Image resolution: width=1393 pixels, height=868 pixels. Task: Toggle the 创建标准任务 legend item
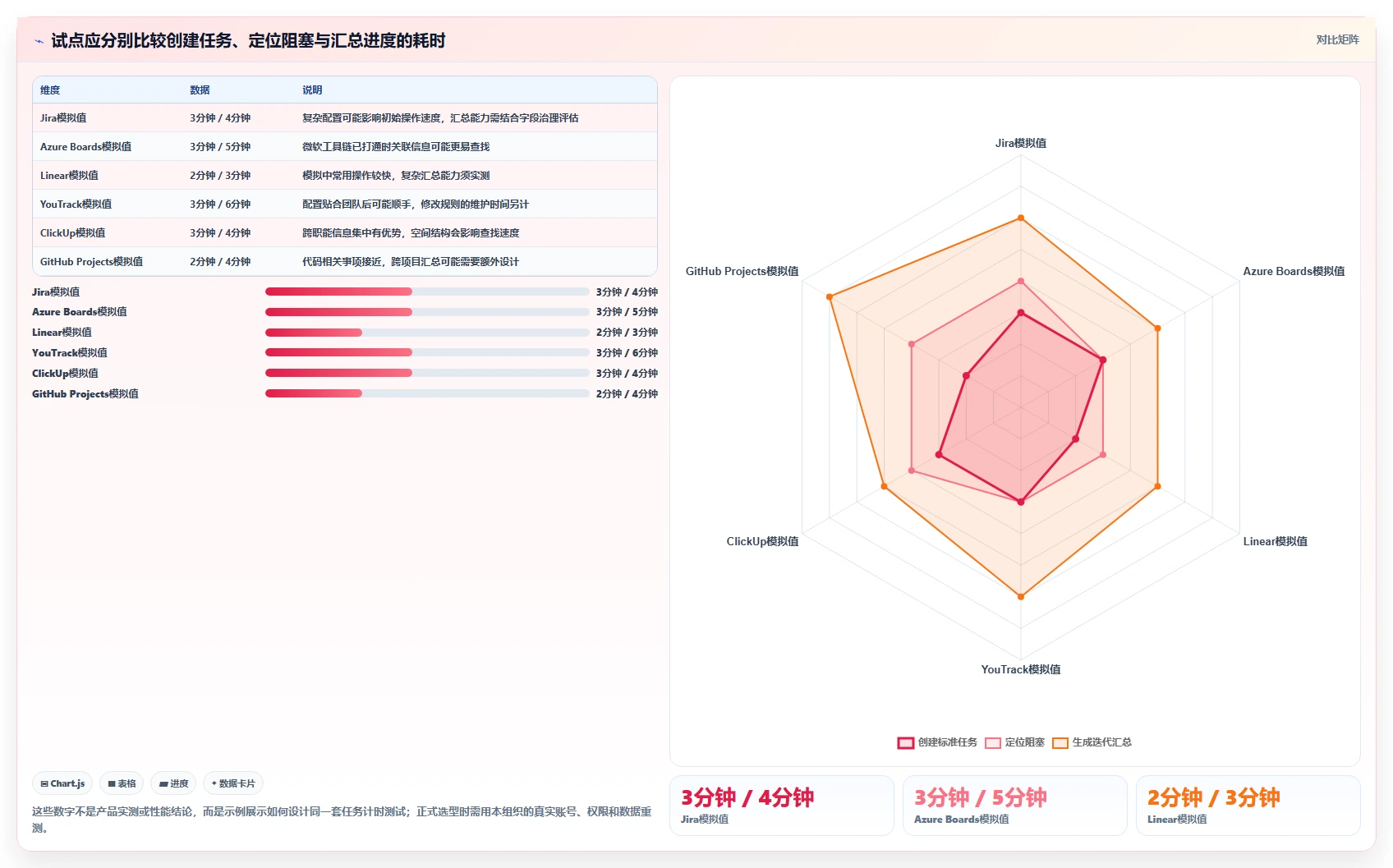click(x=937, y=742)
